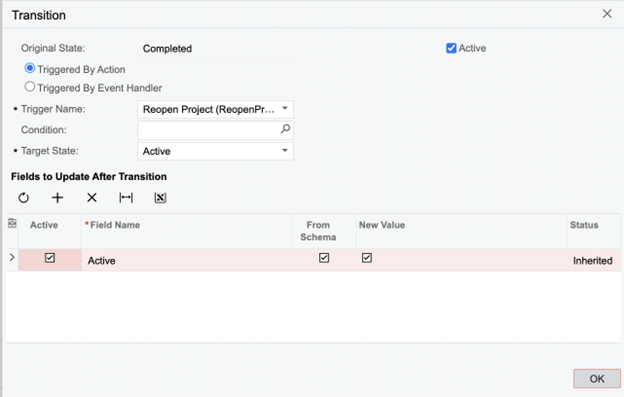The height and width of the screenshot is (397, 624).
Task: Select Triggered By Event Handler option
Action: (29, 86)
